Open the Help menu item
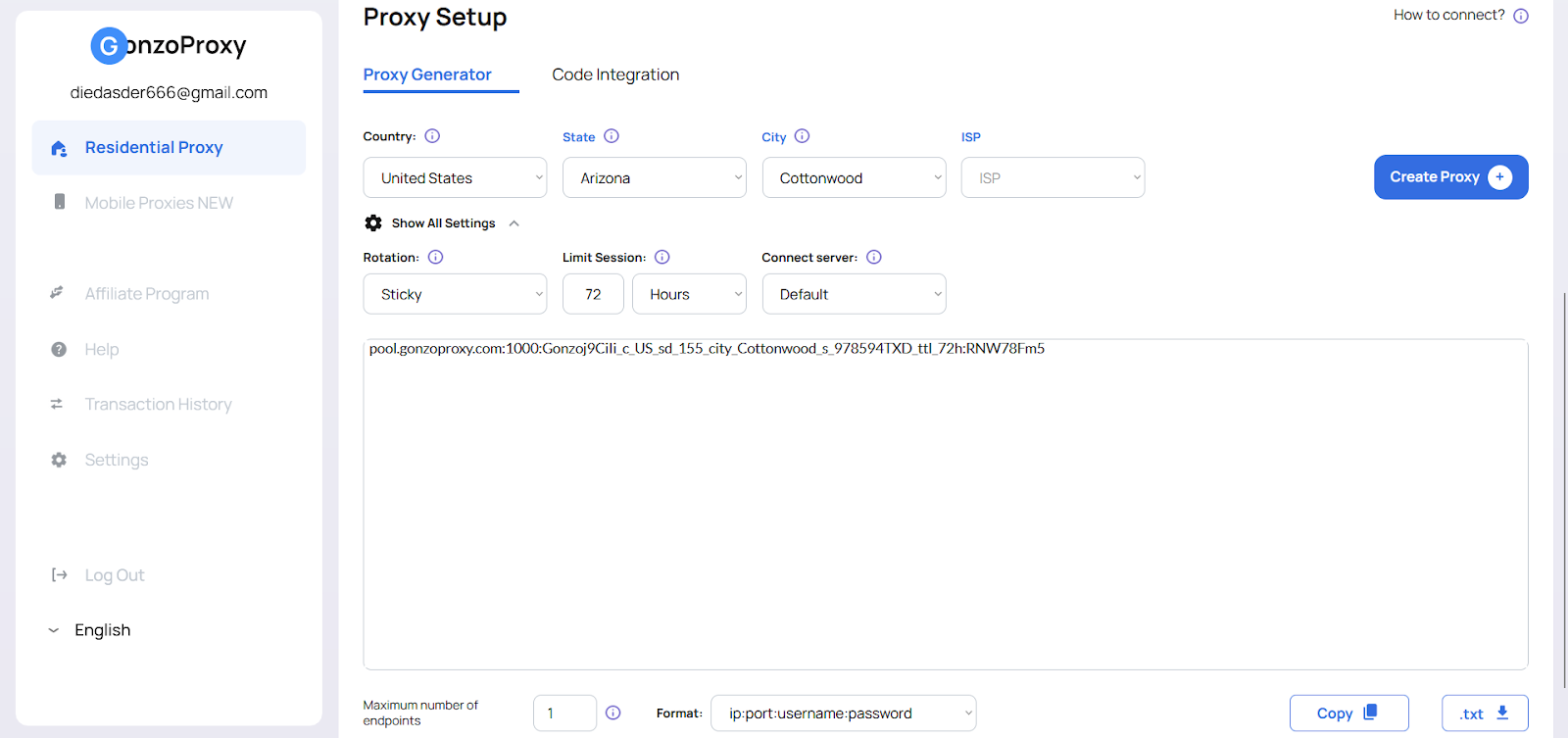Screen dimensions: 1568x738 point(102,349)
